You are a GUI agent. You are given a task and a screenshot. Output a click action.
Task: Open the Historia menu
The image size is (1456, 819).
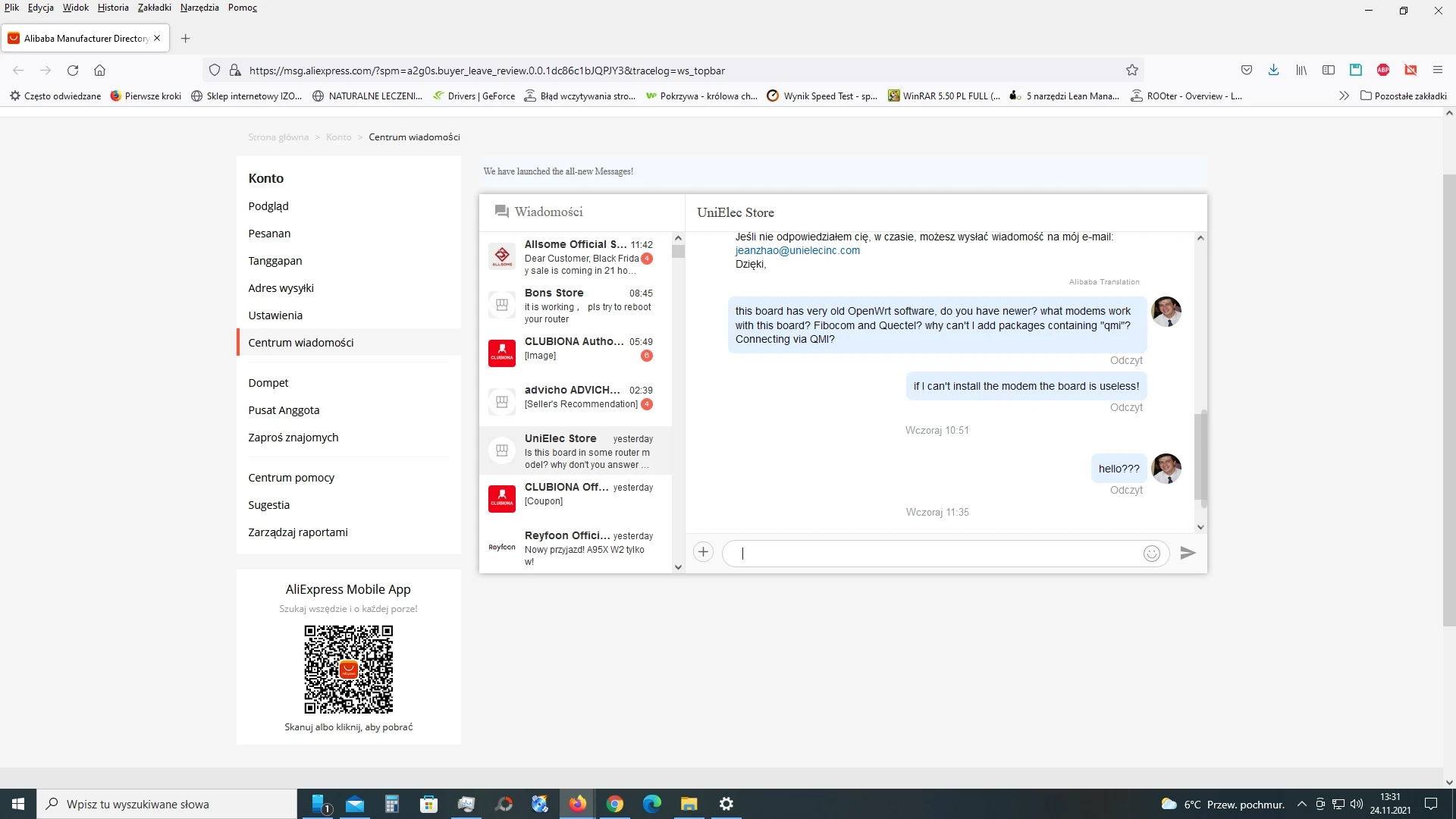point(113,8)
